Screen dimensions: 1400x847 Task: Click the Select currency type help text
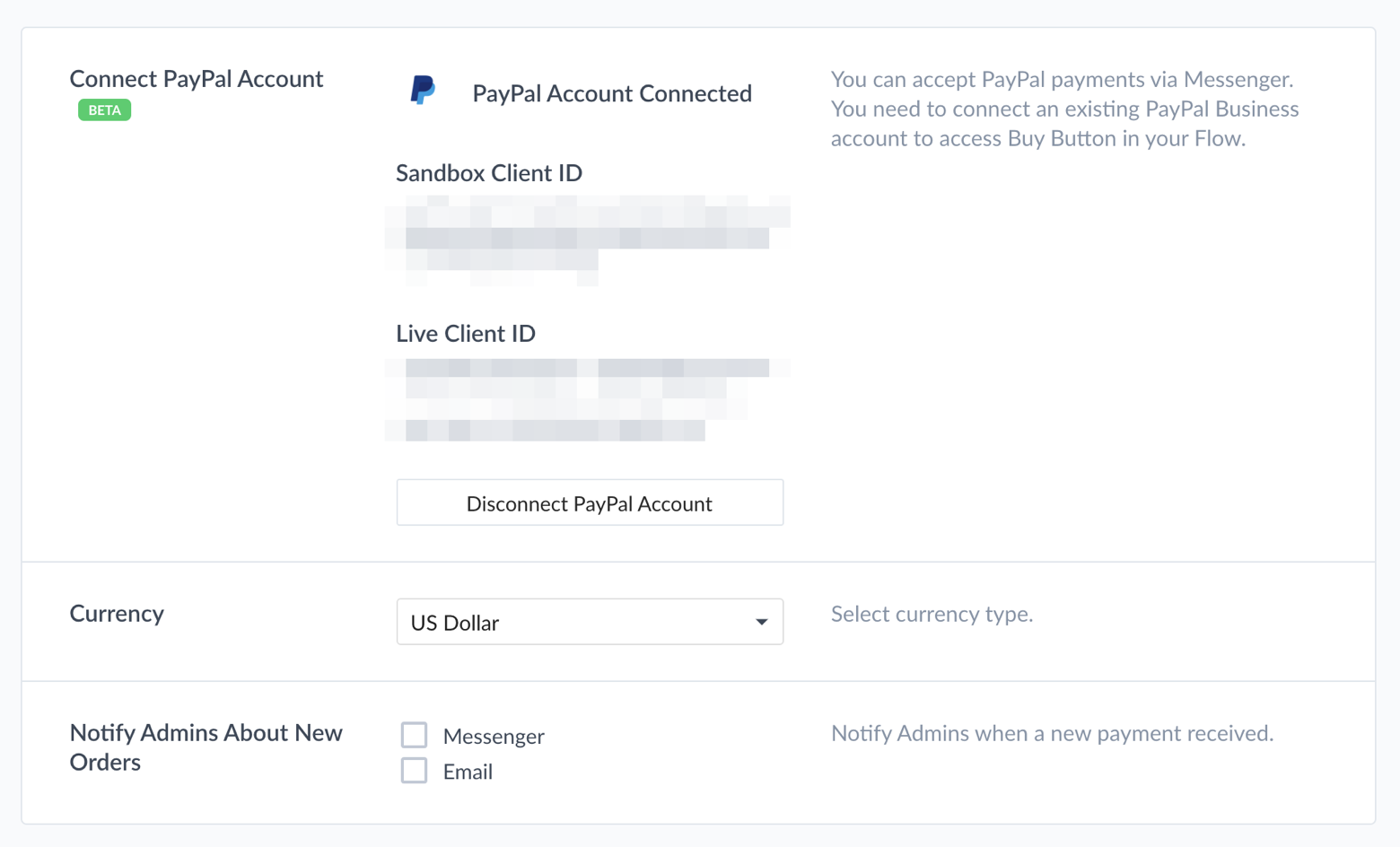pyautogui.click(x=932, y=614)
